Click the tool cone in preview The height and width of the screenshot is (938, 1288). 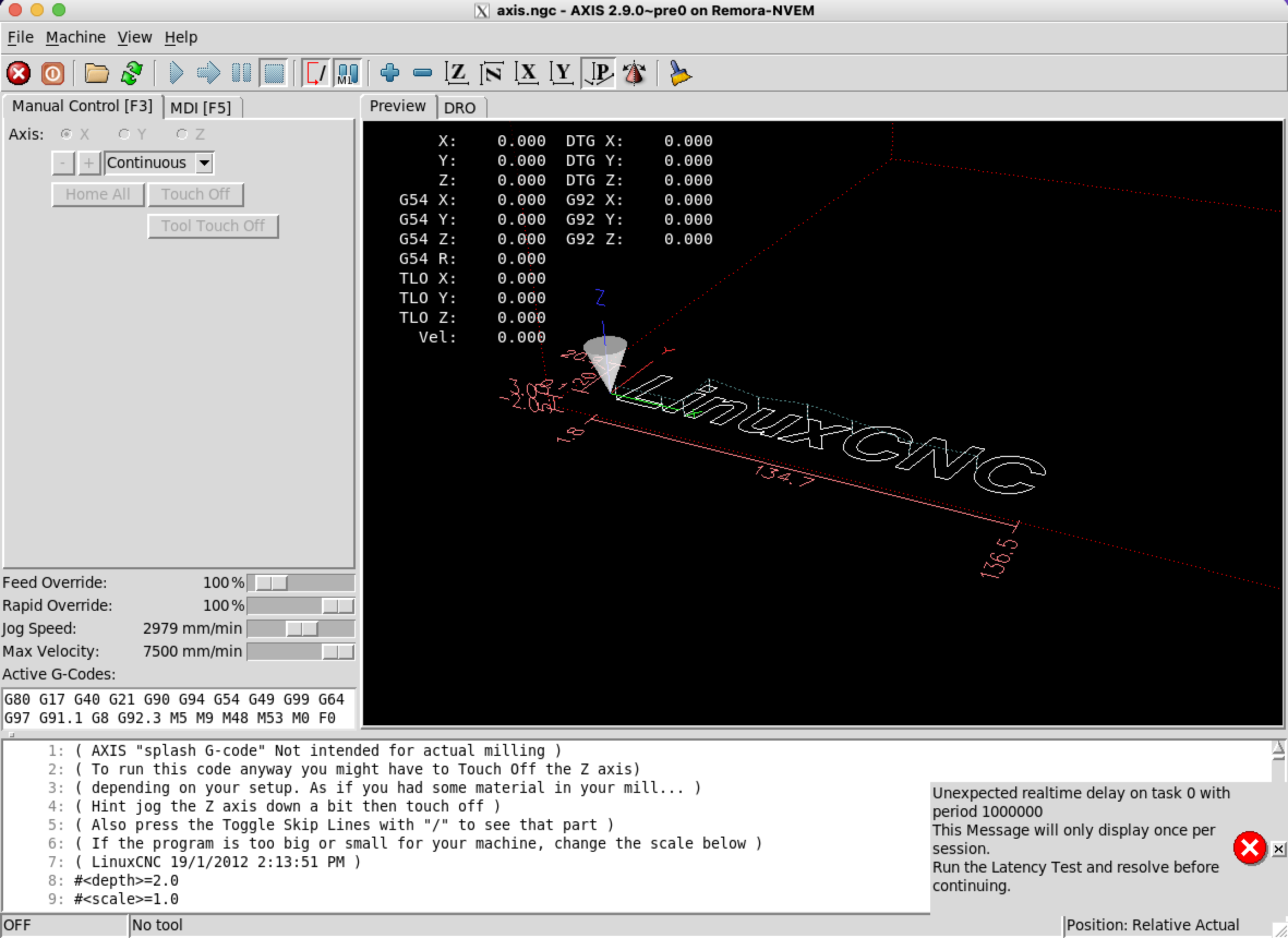click(606, 363)
